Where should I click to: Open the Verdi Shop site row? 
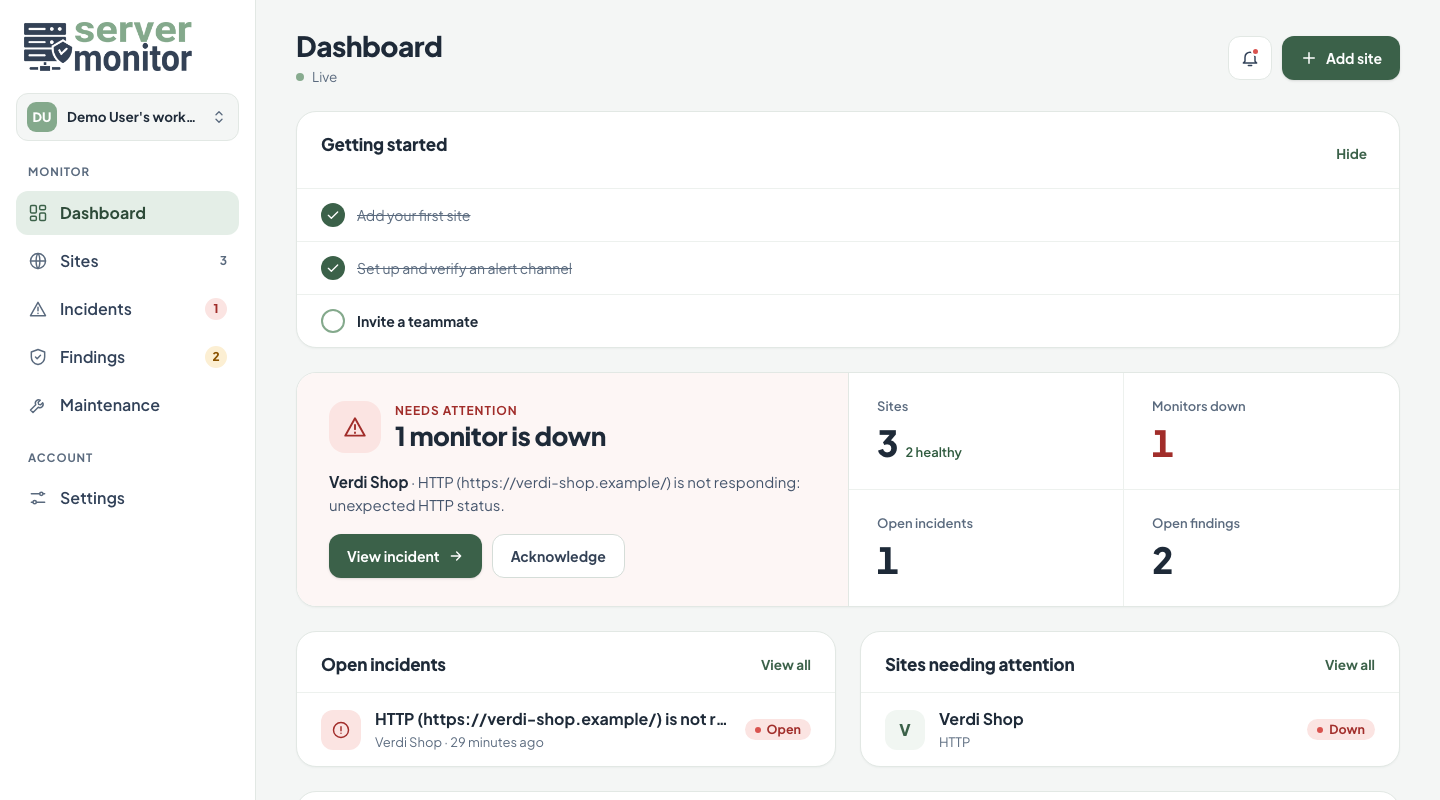[x=1130, y=730]
